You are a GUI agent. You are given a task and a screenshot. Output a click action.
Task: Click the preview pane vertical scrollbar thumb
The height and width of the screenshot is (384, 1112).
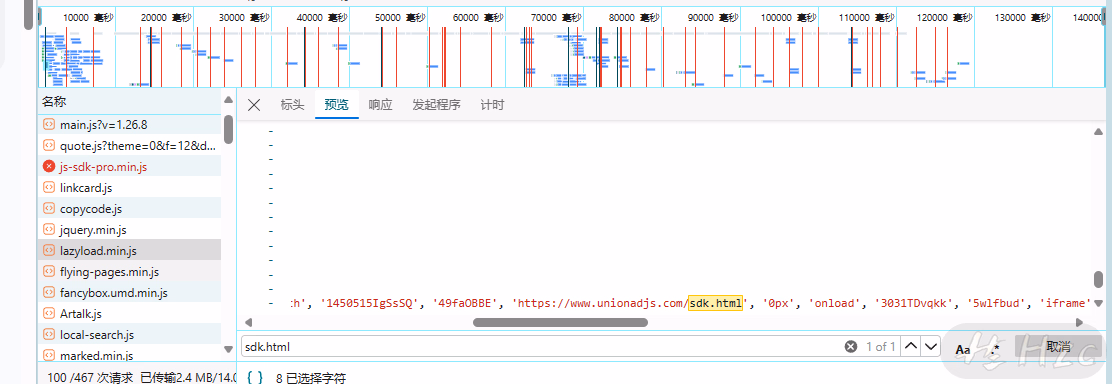[x=1099, y=280]
